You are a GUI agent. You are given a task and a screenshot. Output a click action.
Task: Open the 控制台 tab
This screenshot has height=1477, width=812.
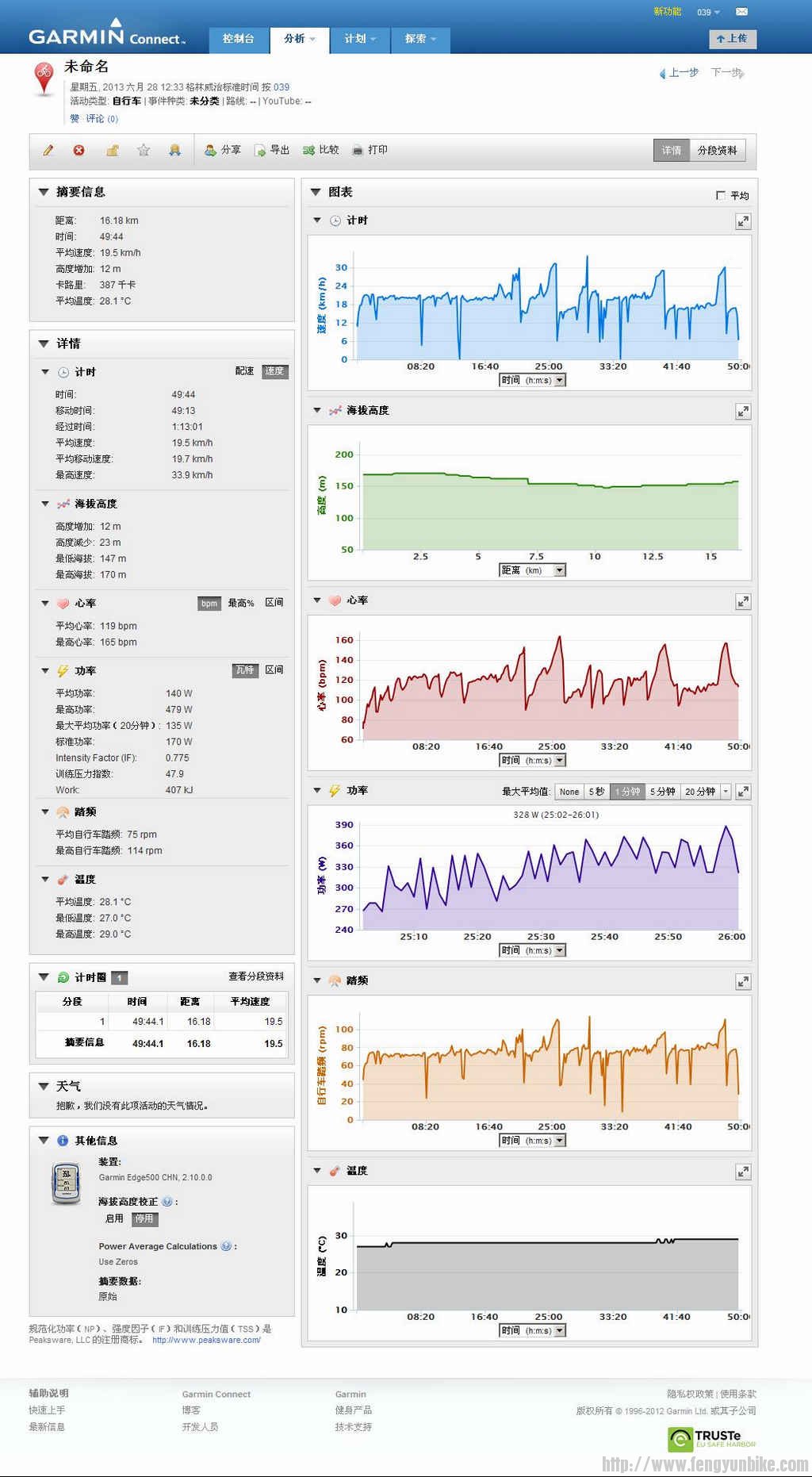point(239,39)
